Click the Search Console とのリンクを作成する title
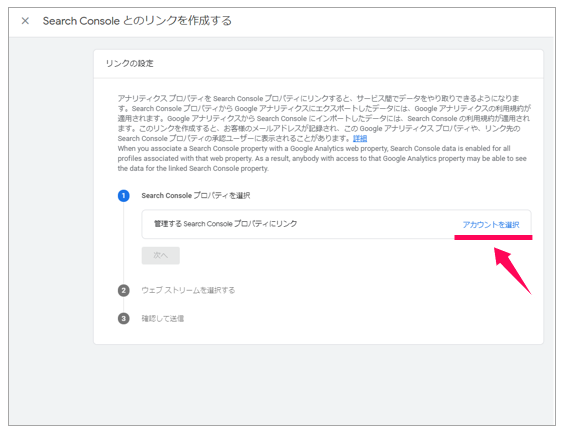The height and width of the screenshot is (438, 569). 137,21
